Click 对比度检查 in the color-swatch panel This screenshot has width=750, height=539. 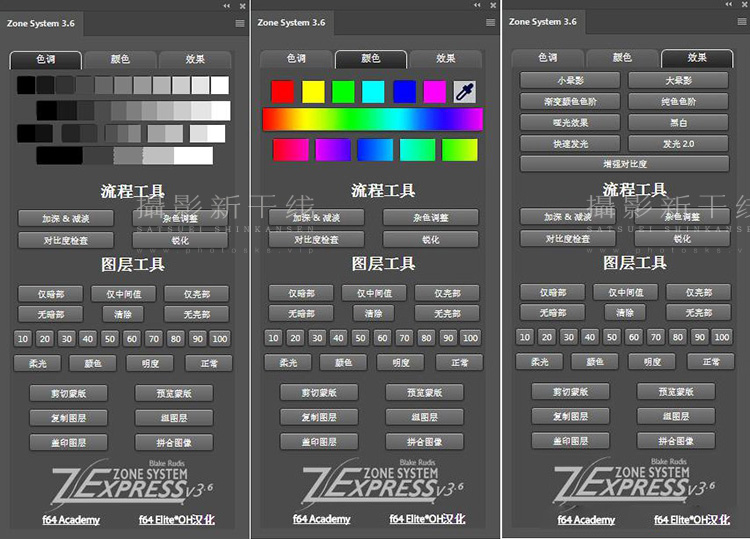pyautogui.click(x=317, y=239)
